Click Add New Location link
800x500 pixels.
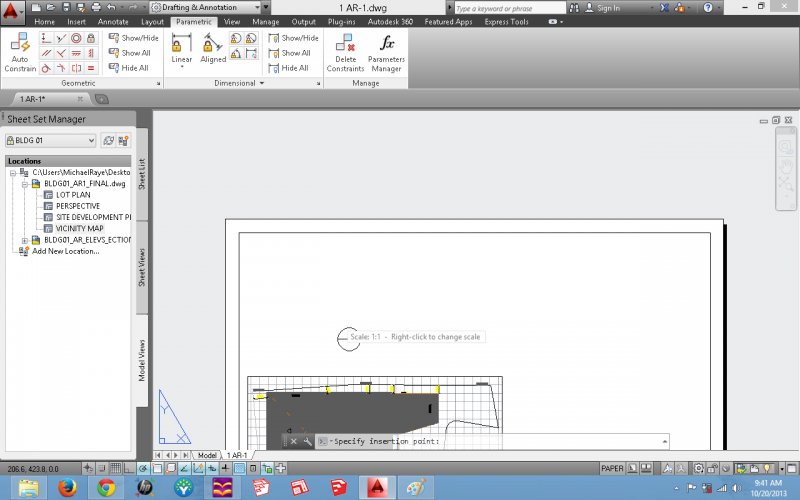click(x=65, y=251)
